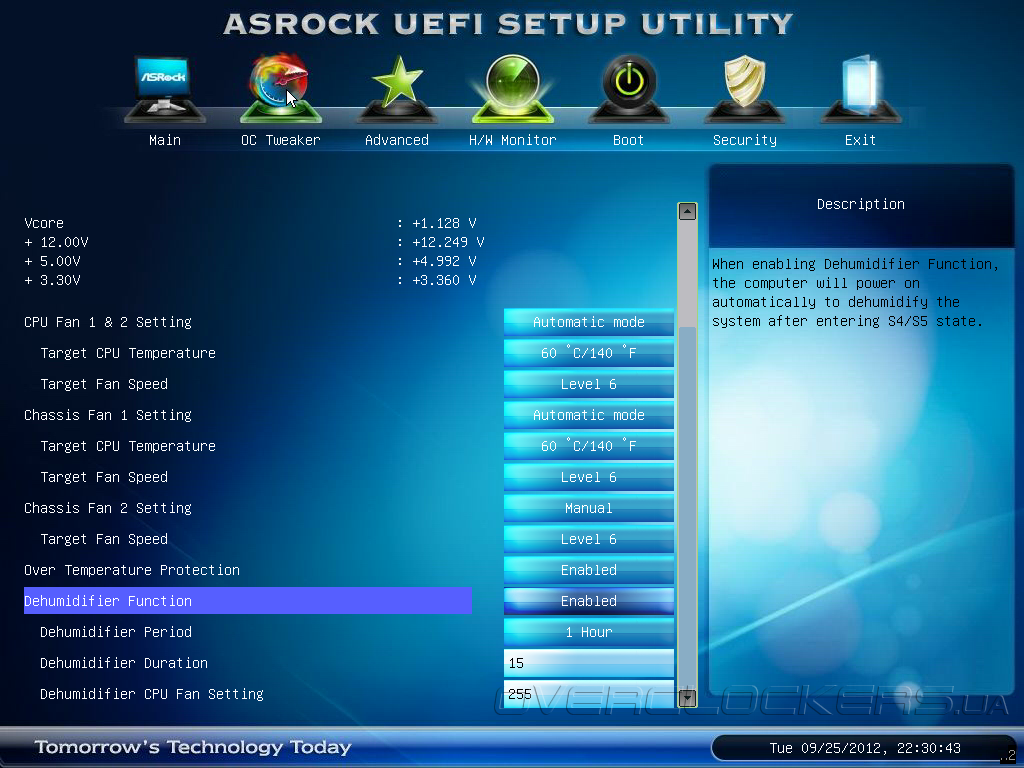The image size is (1024, 768).
Task: Click the vertical scrollbar thumb
Action: point(687,507)
